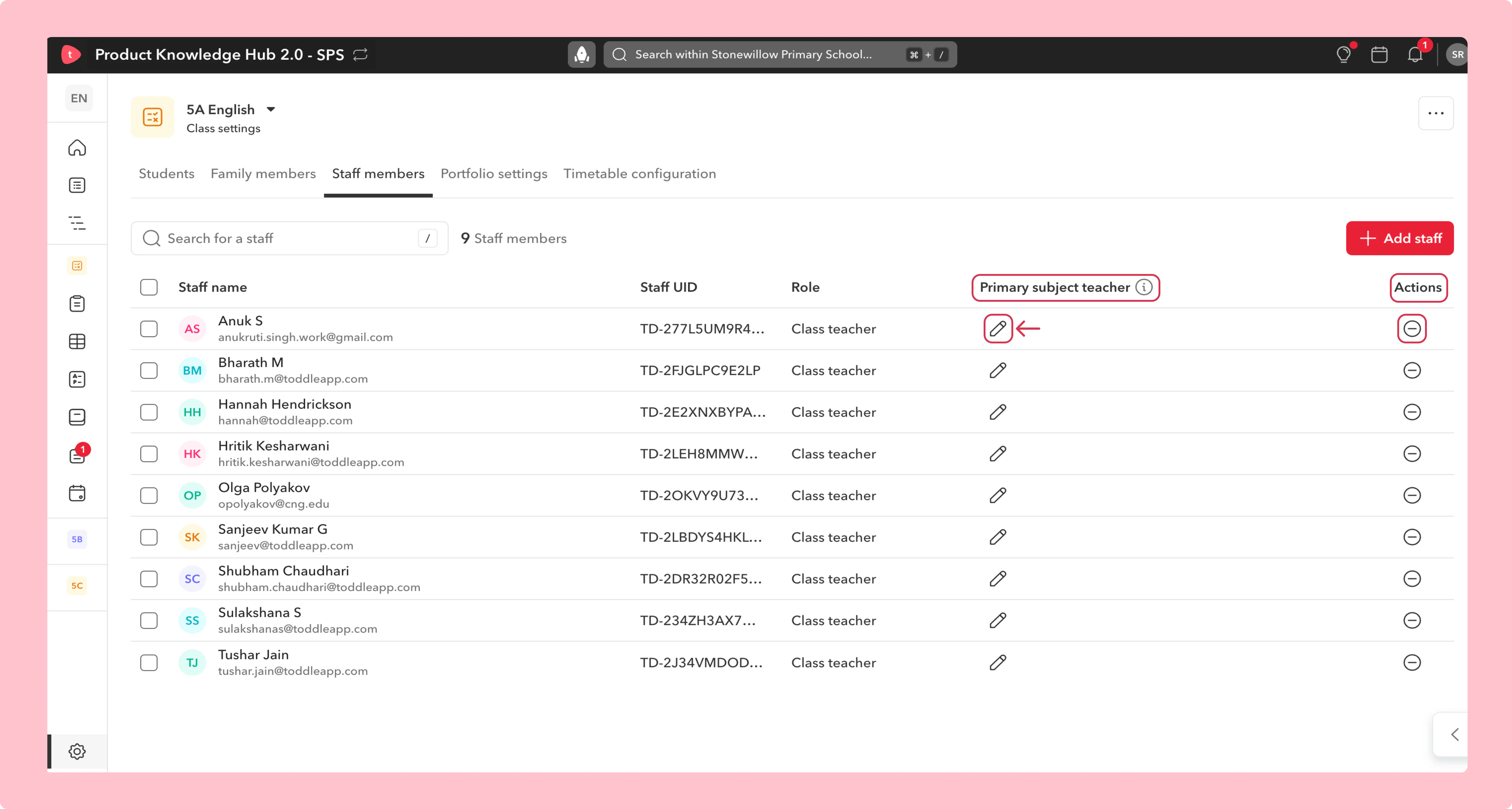Screen dimensions: 1512x809
Task: Click the EN button in sidebar
Action: click(x=79, y=98)
